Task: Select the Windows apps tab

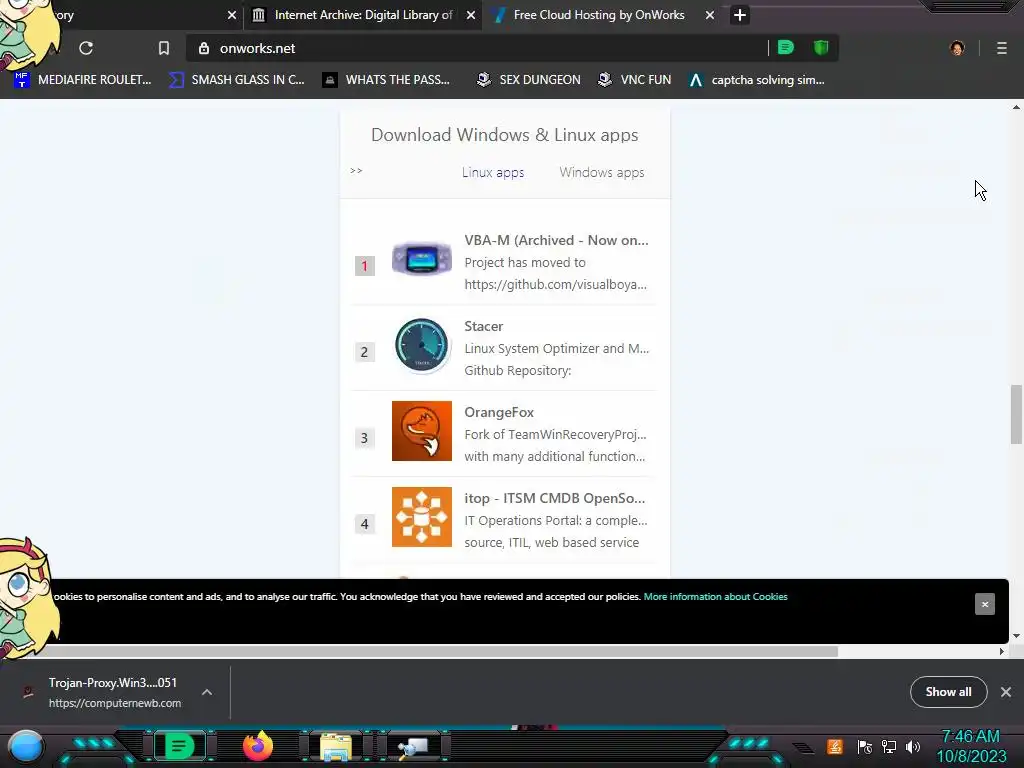Action: click(601, 172)
